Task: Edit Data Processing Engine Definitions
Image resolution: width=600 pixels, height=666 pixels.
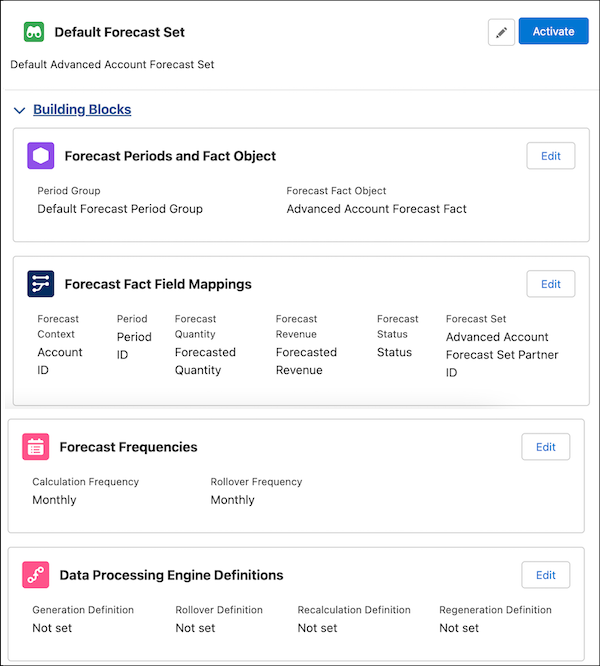Action: coord(545,575)
